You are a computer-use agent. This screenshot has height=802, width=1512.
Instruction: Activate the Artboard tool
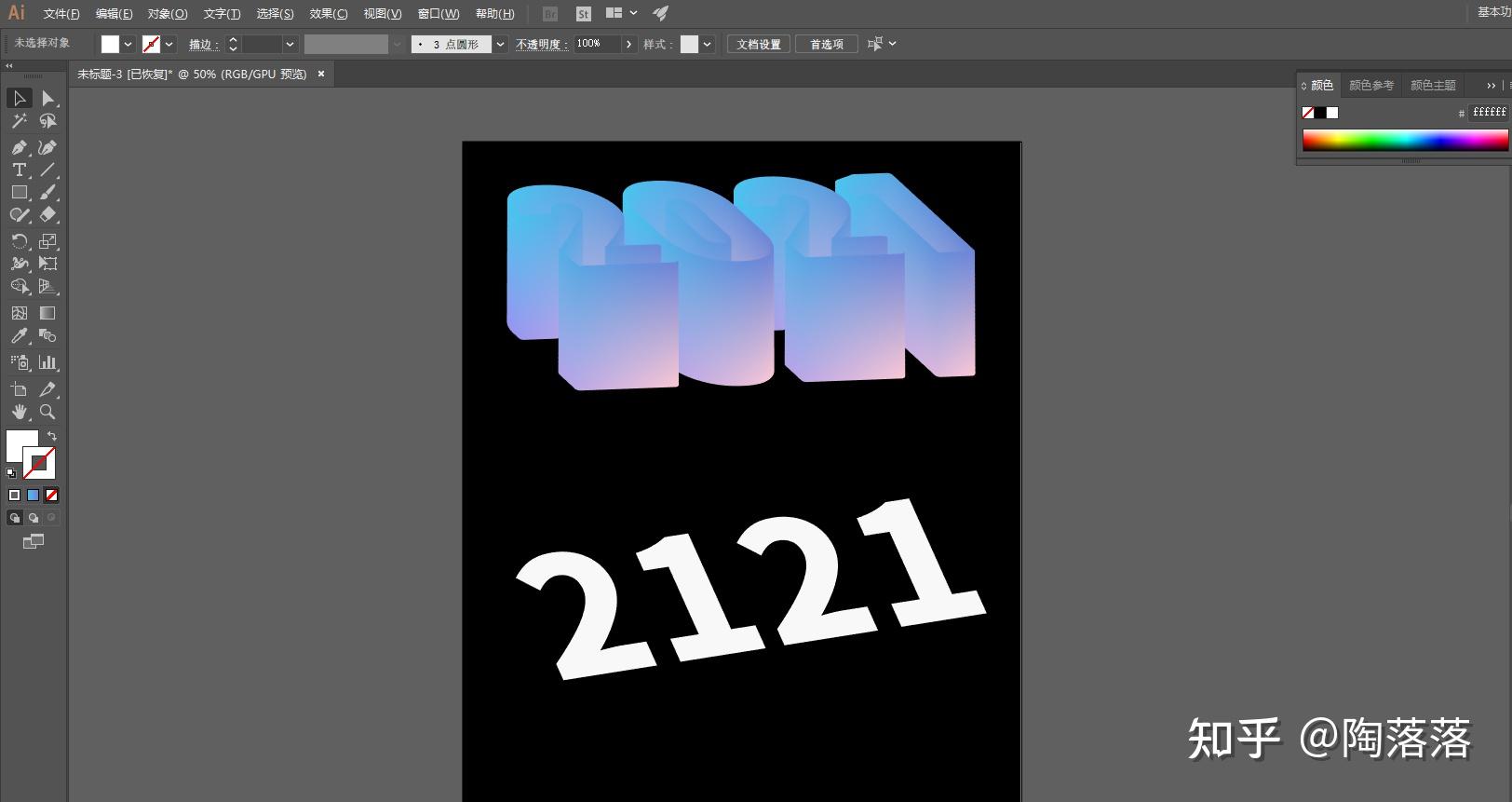[x=20, y=389]
